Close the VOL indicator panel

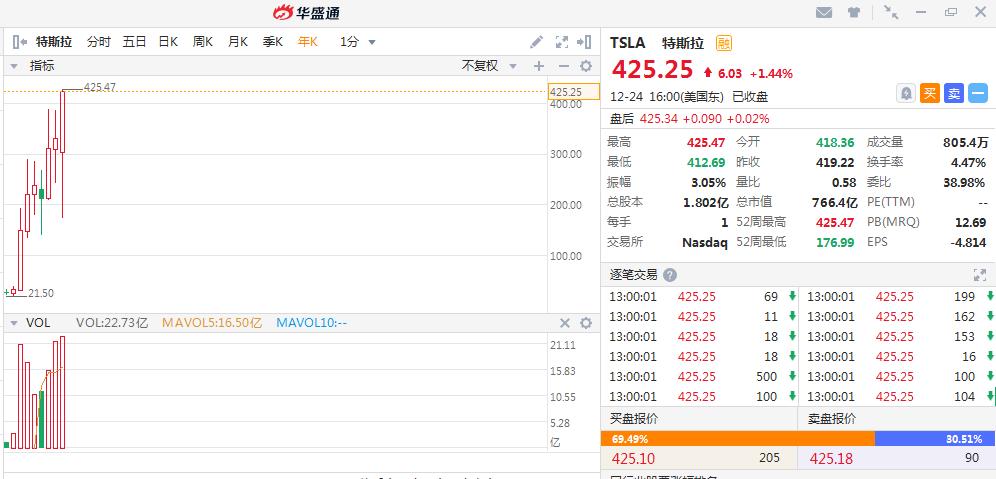(564, 323)
